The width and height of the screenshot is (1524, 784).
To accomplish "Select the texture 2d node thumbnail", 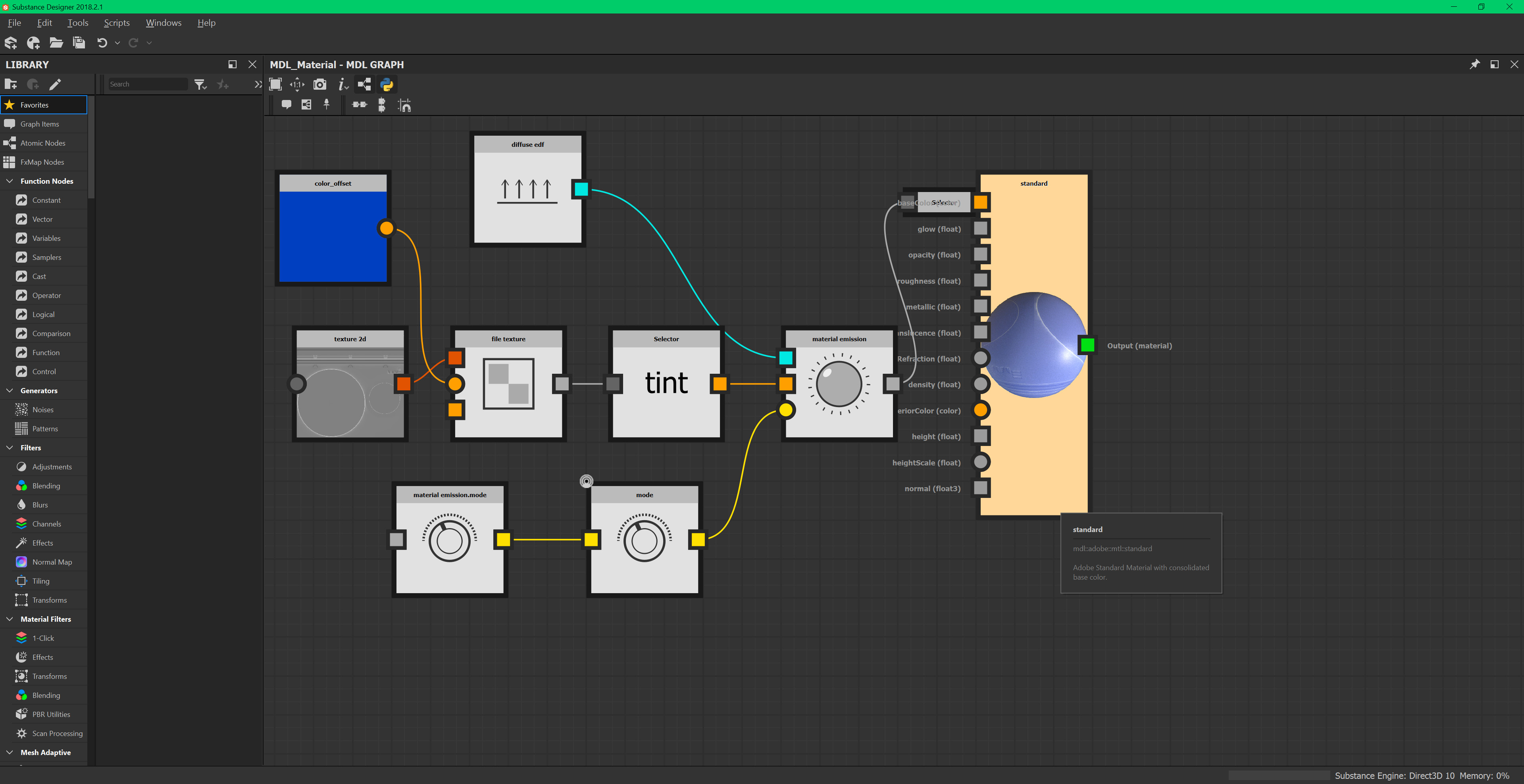I will (350, 392).
